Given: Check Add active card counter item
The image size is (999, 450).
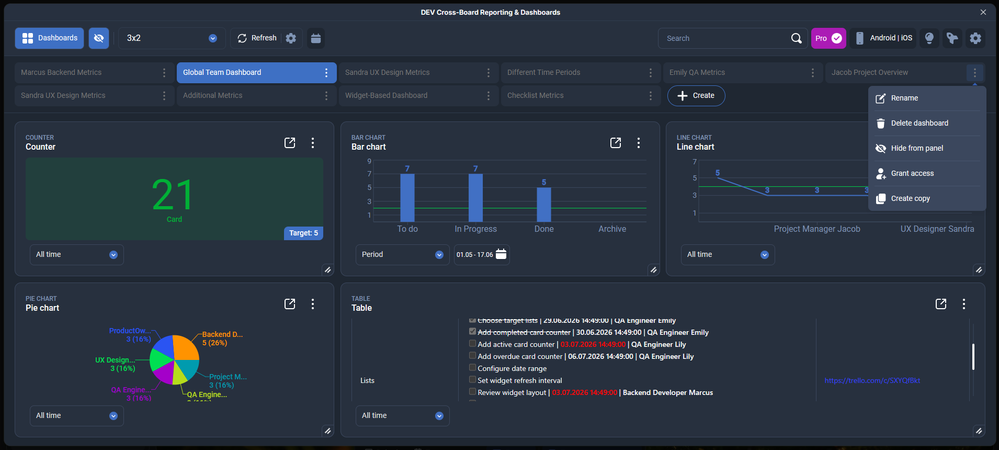Looking at the screenshot, I should [x=472, y=344].
